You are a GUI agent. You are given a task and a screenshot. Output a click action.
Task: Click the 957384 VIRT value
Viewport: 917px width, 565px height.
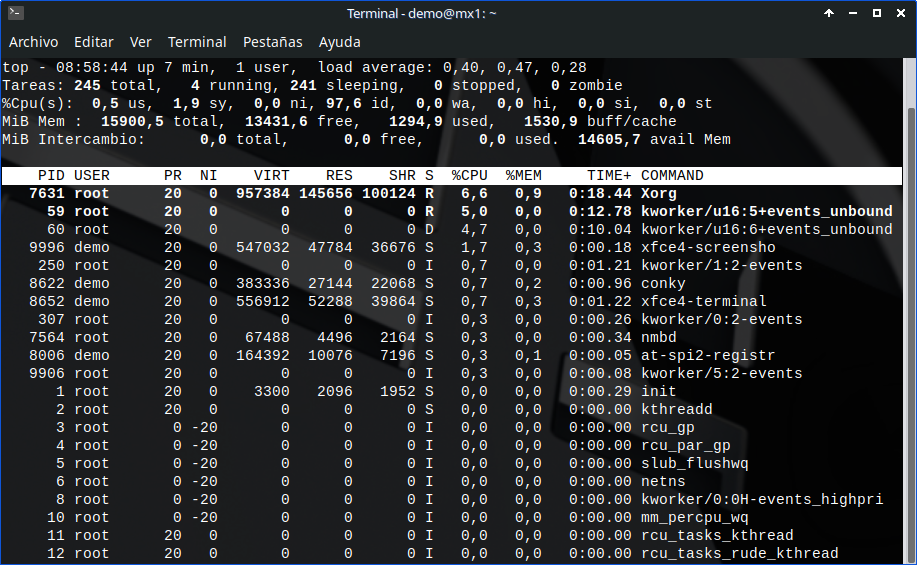click(263, 194)
